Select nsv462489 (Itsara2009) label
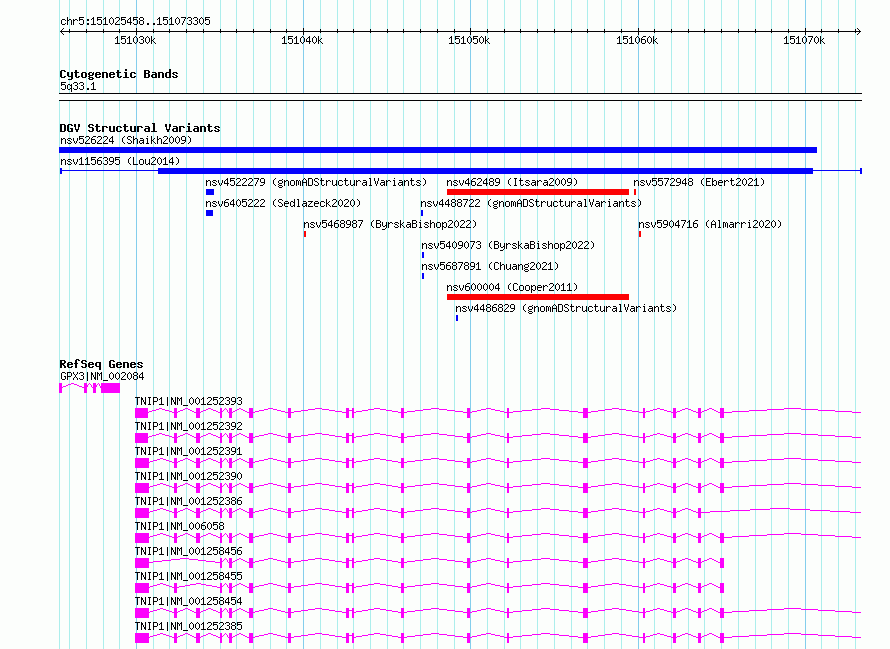The height and width of the screenshot is (649, 890). [512, 182]
